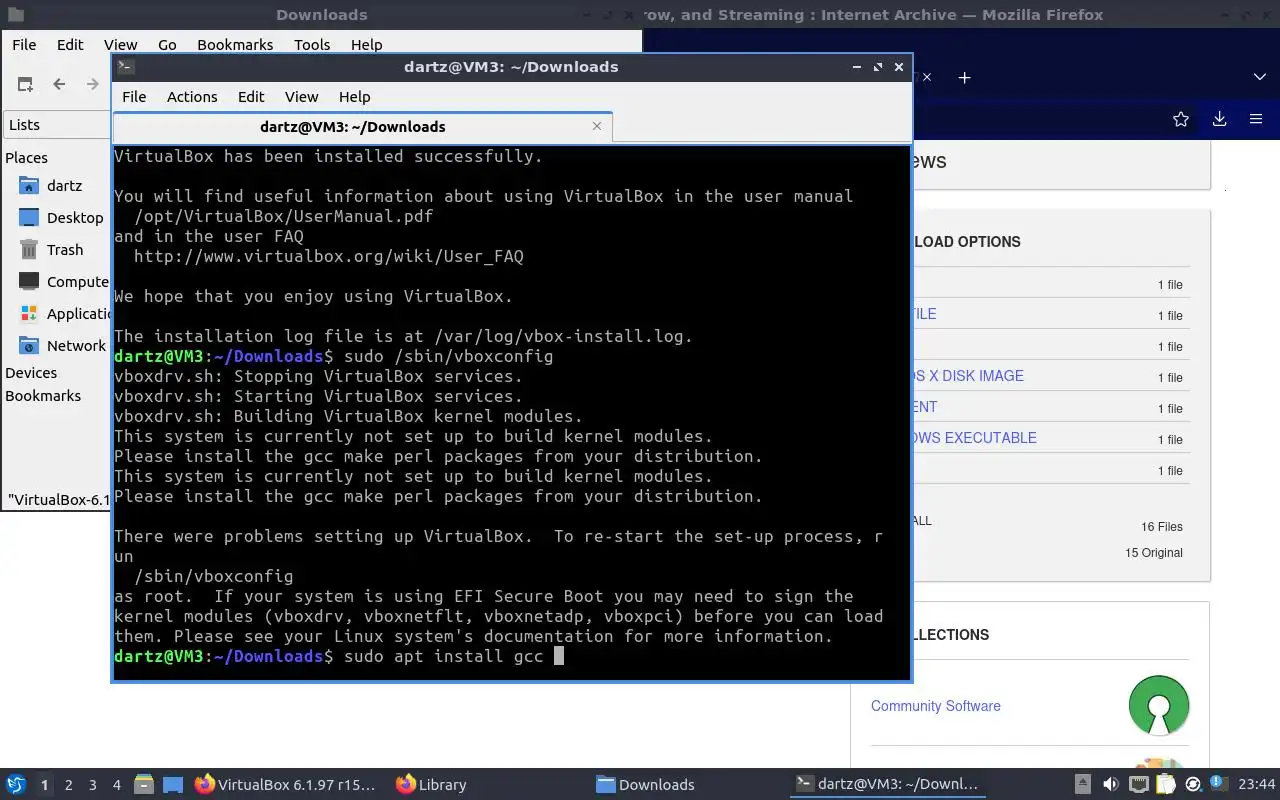Image resolution: width=1280 pixels, height=800 pixels.
Task: Launch file manager from panel quick launcher
Action: (x=144, y=785)
